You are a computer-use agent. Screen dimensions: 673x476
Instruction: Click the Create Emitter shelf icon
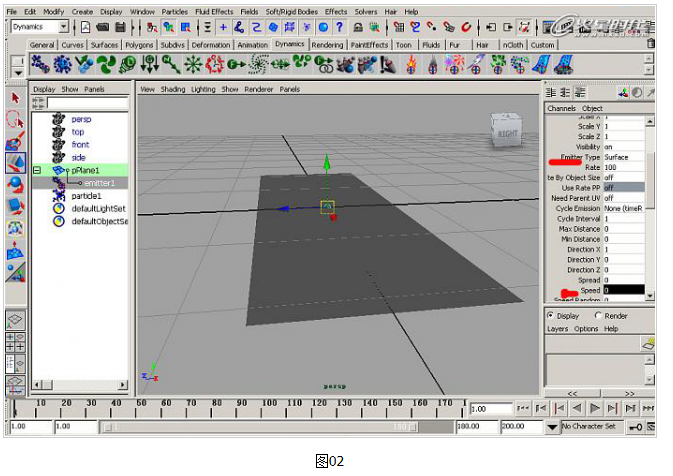pyautogui.click(x=63, y=64)
